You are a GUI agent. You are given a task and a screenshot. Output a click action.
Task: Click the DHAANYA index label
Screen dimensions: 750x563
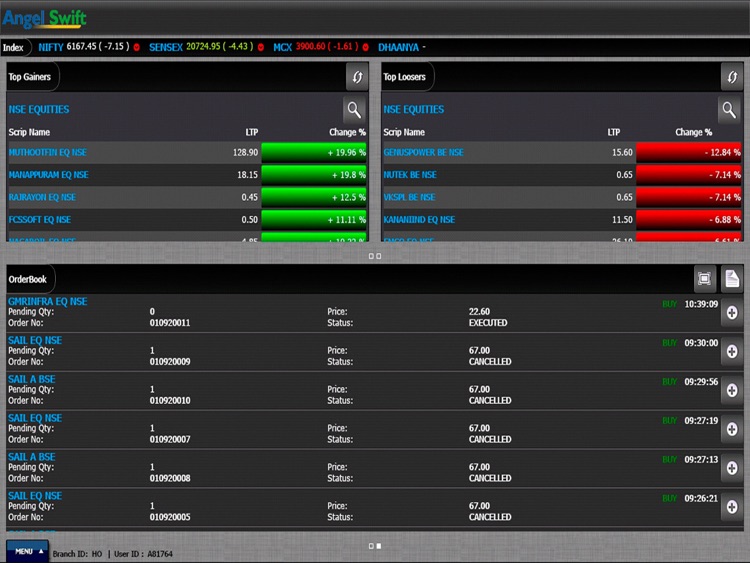(398, 47)
